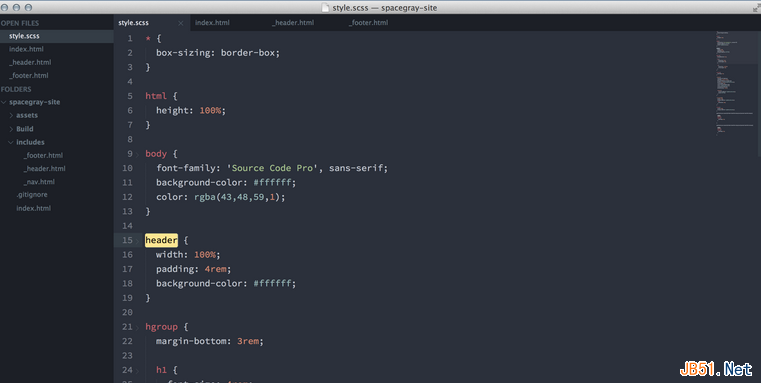Expand the assets folder arrow
The height and width of the screenshot is (383, 761).
(11, 116)
